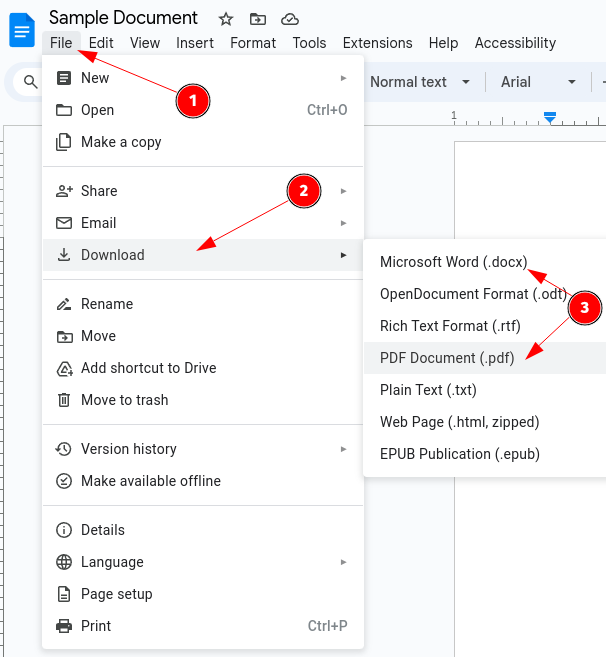This screenshot has width=606, height=657.
Task: Click the Version history clock icon
Action: tap(64, 449)
